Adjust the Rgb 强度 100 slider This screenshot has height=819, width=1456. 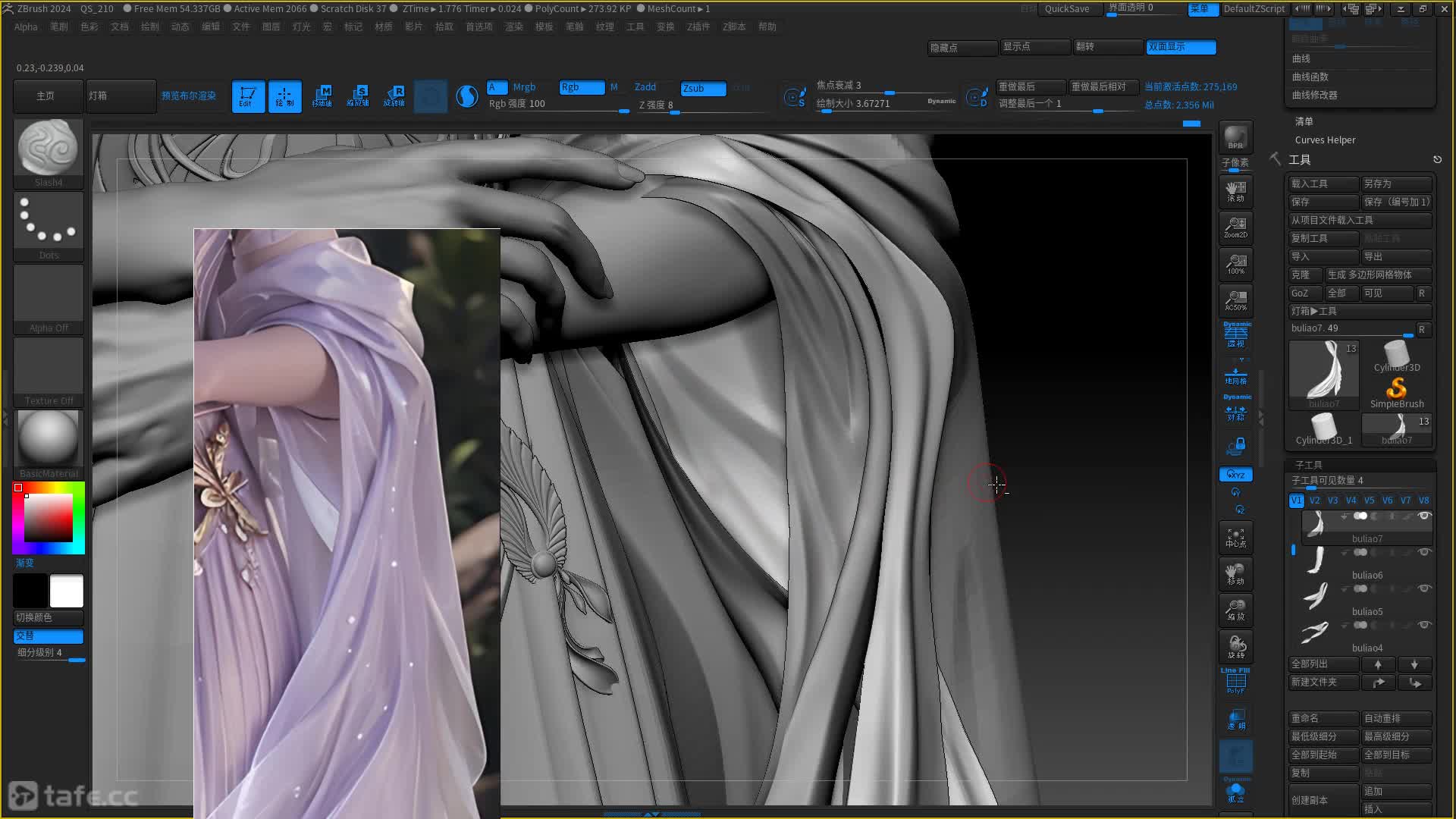click(x=558, y=105)
